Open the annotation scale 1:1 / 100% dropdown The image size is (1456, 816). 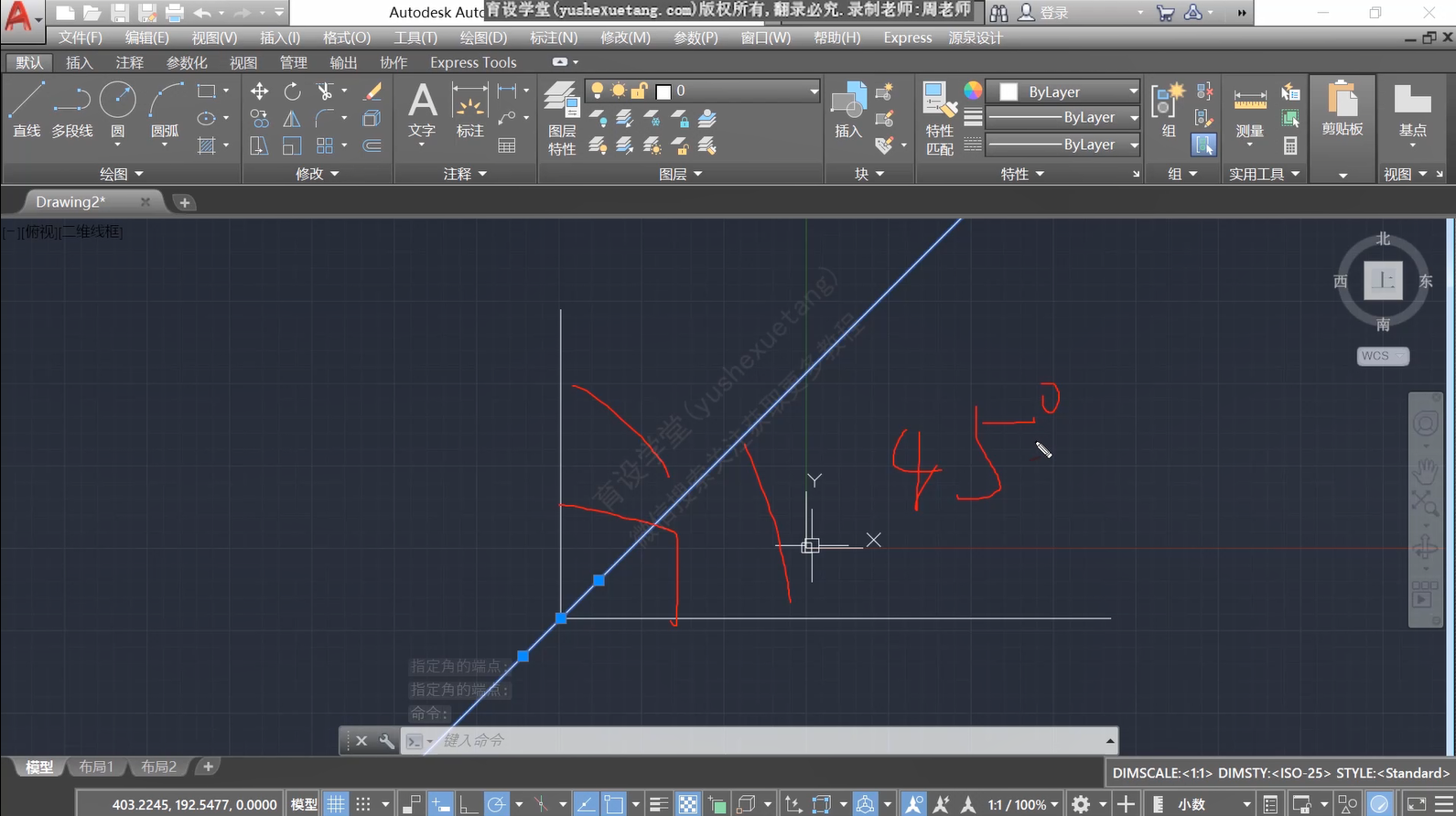coord(1023,804)
